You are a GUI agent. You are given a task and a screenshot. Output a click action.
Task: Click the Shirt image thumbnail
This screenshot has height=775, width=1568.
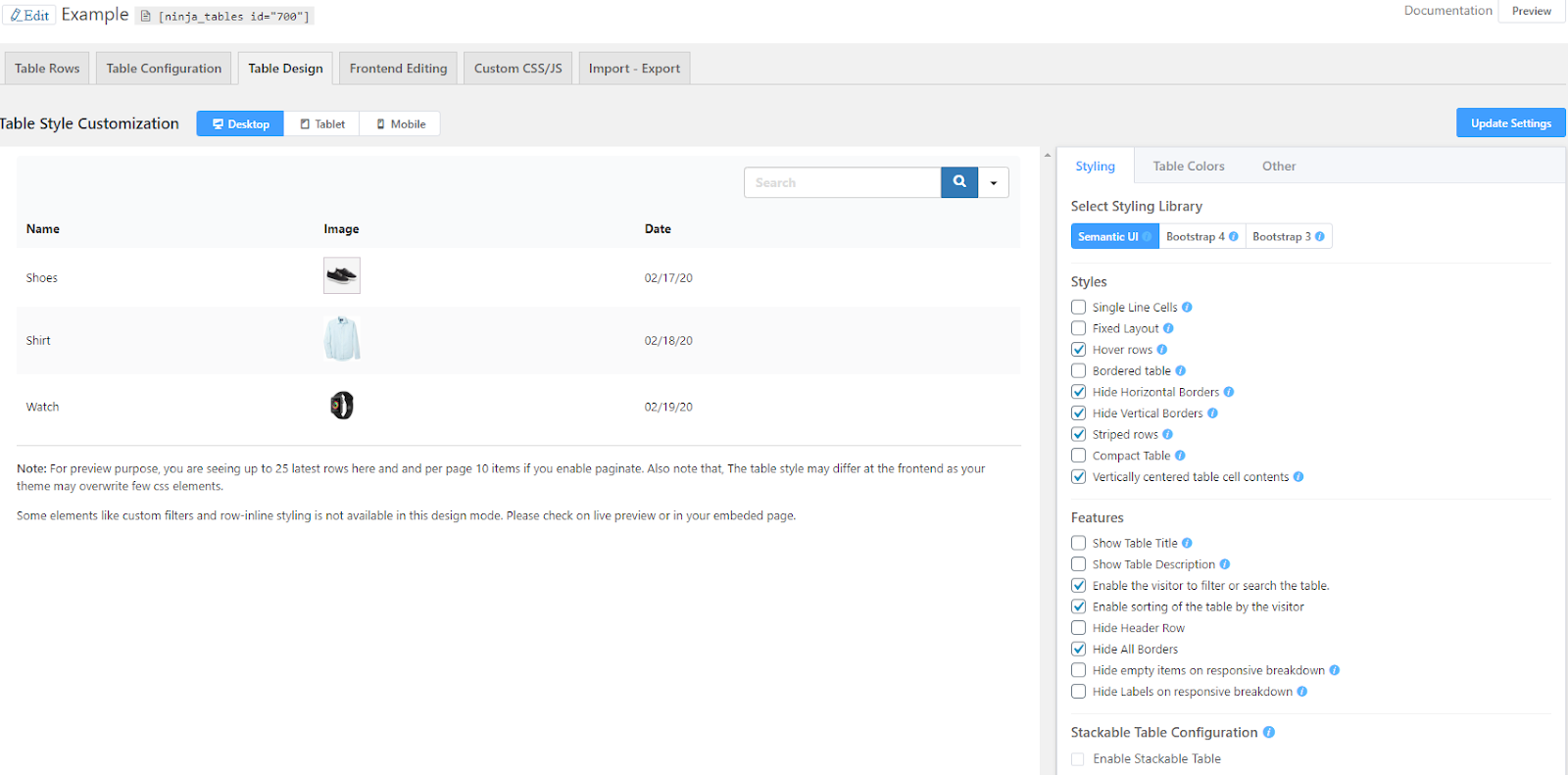342,340
